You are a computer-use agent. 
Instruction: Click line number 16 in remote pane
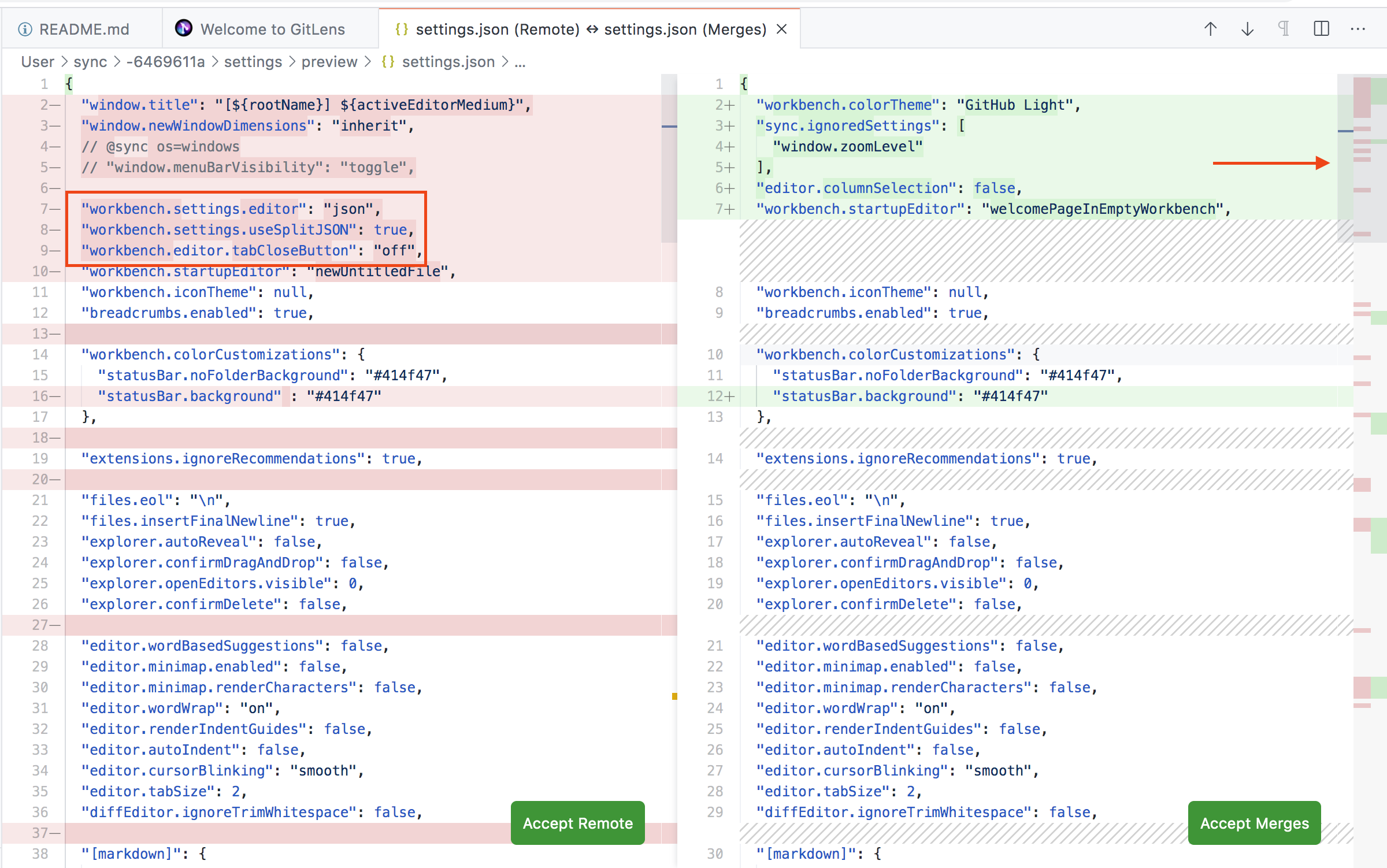tap(40, 396)
